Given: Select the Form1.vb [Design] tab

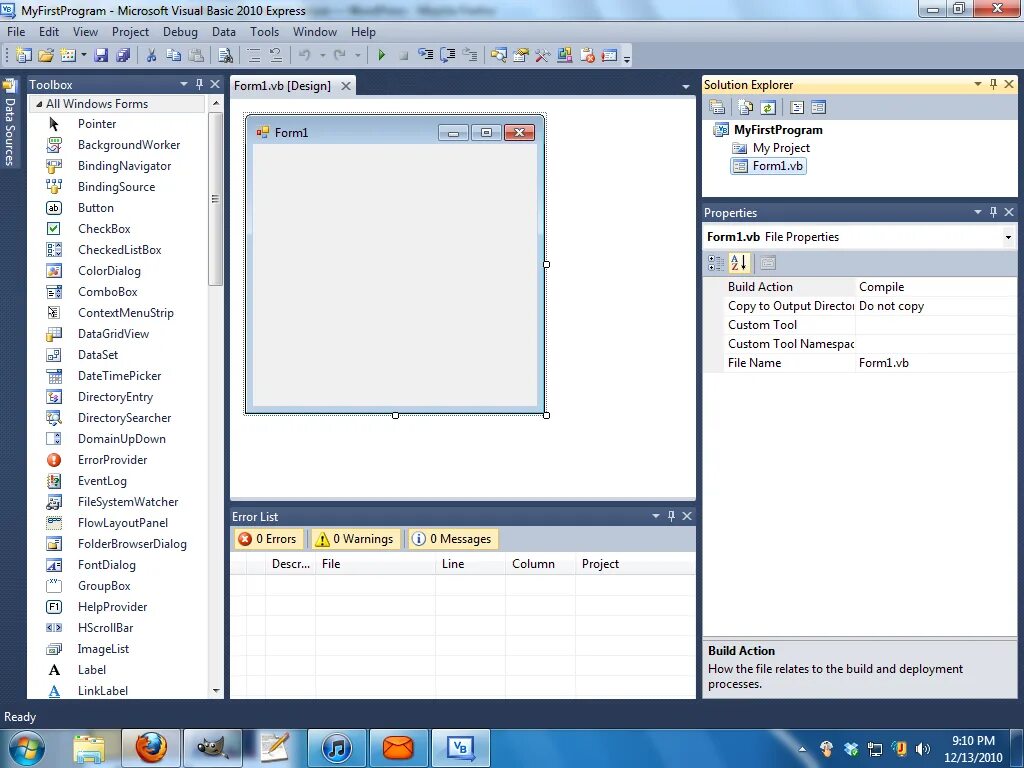Looking at the screenshot, I should tap(282, 86).
